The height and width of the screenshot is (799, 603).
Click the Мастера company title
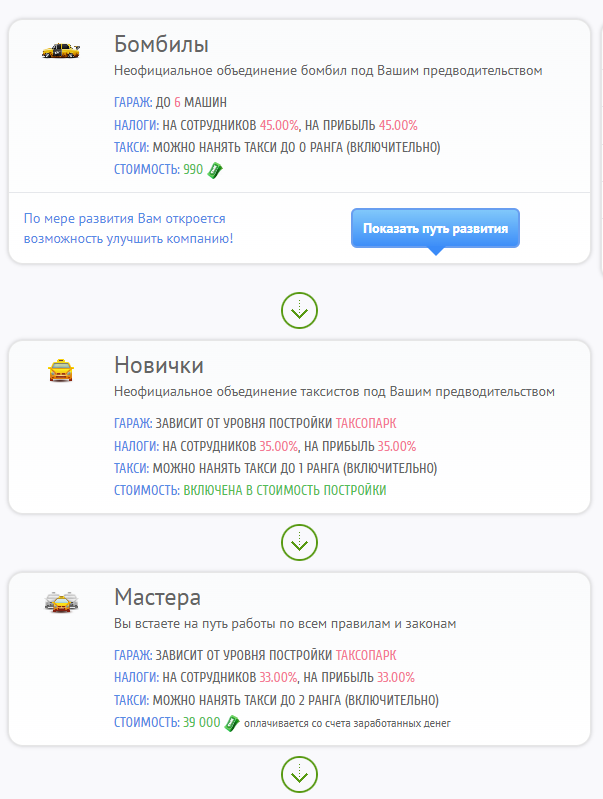click(x=157, y=597)
